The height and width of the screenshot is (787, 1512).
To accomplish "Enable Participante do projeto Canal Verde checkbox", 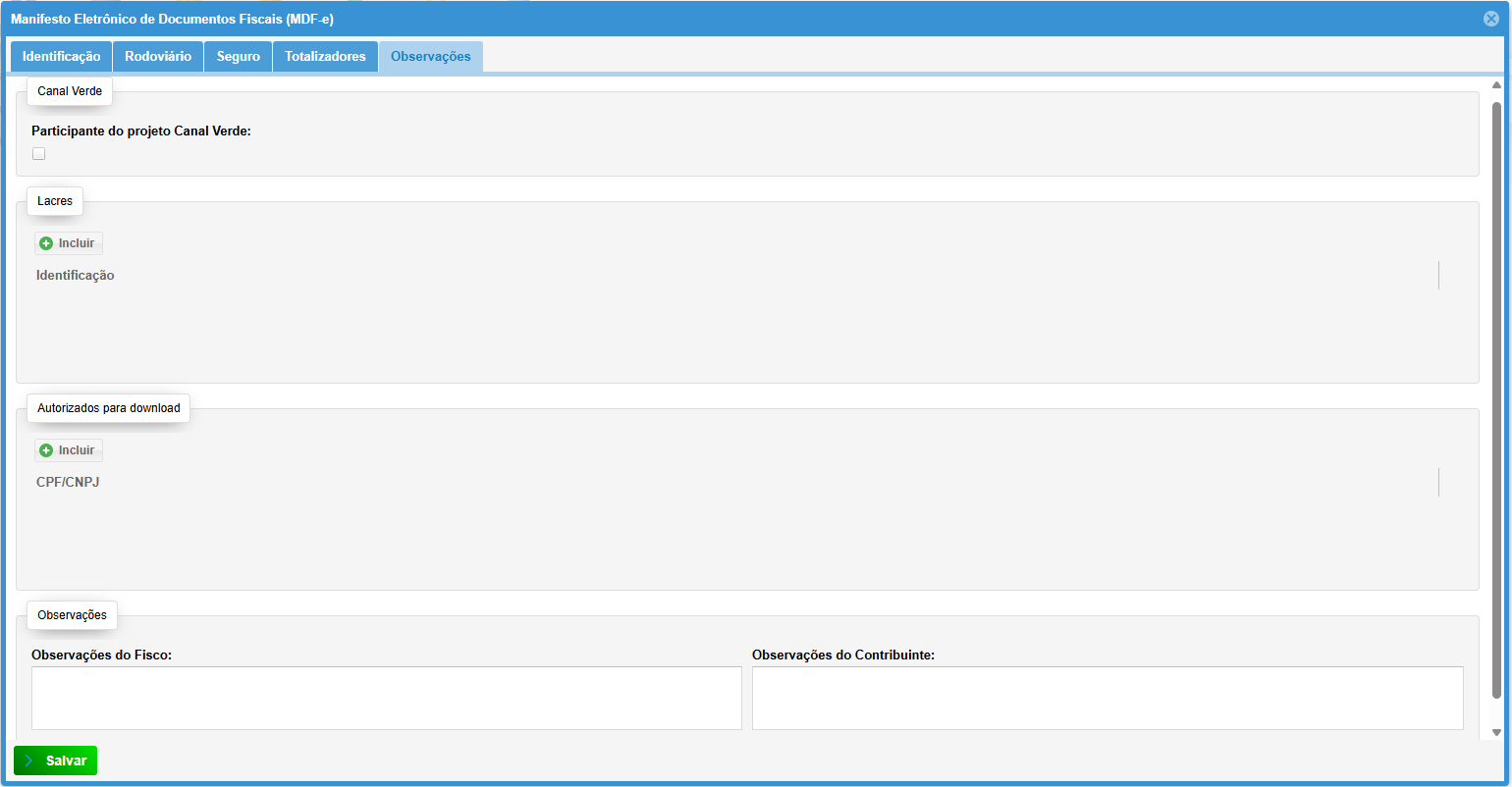I will coord(39,154).
